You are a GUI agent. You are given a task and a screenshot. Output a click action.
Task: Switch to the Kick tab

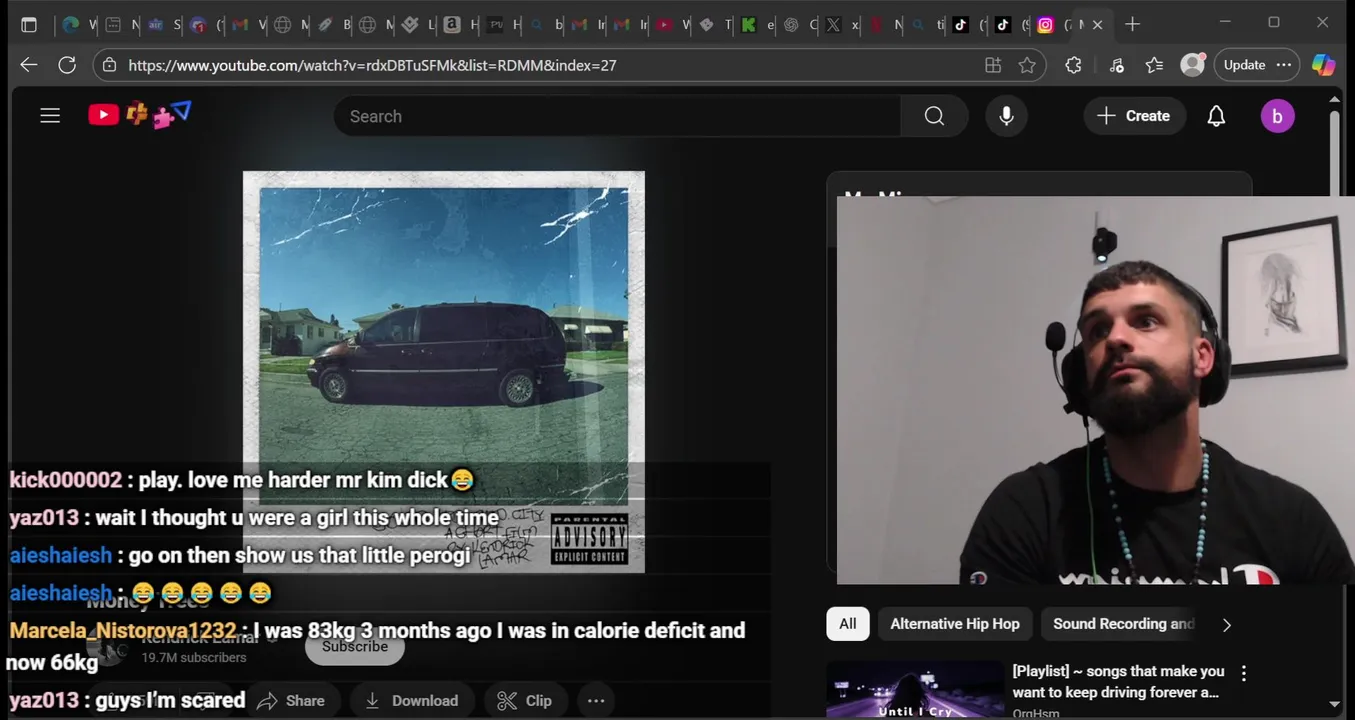(x=748, y=25)
